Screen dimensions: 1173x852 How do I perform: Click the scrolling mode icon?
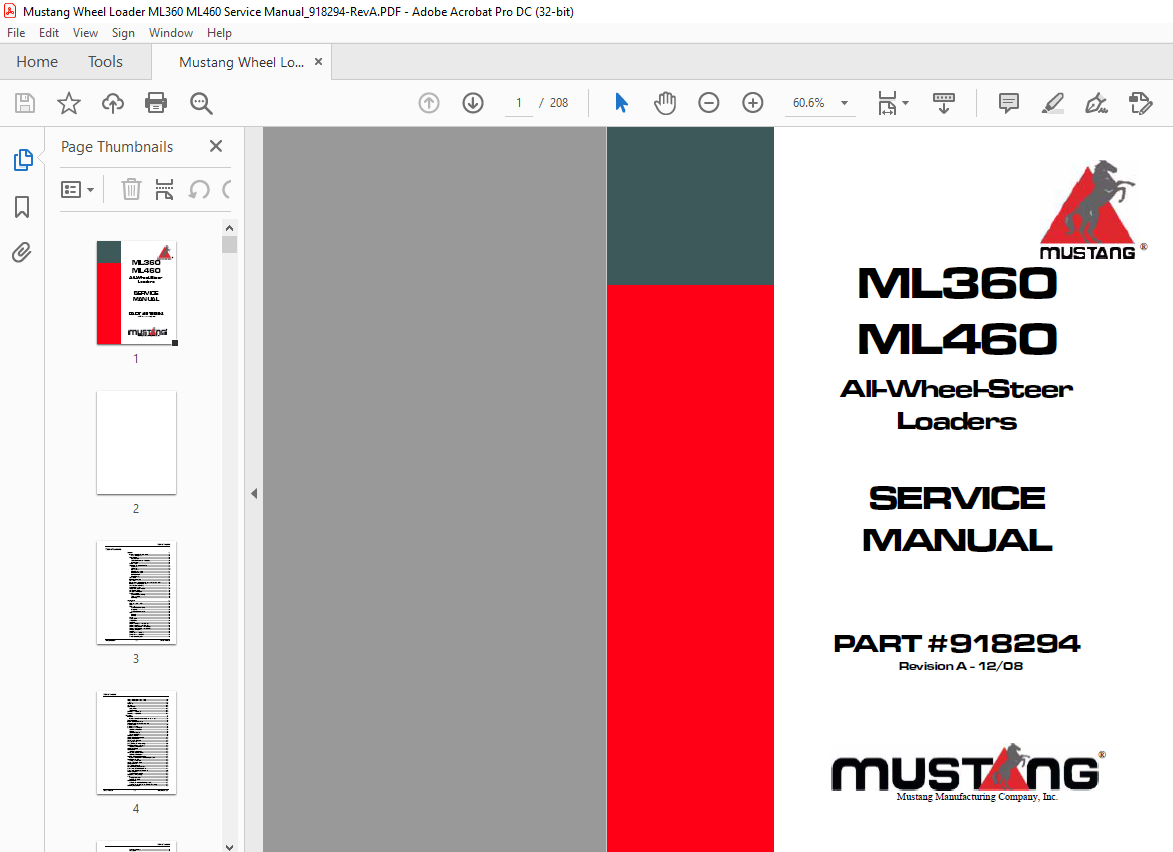coord(943,103)
